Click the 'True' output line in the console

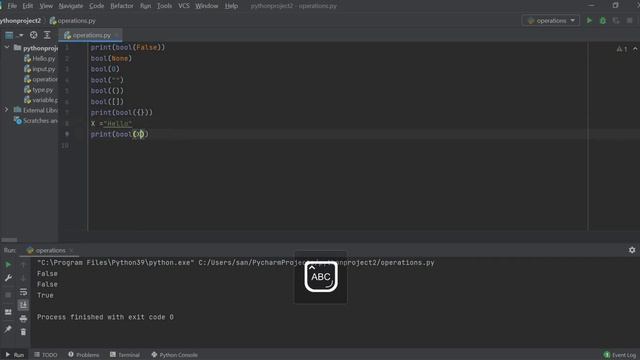pyautogui.click(x=45, y=295)
